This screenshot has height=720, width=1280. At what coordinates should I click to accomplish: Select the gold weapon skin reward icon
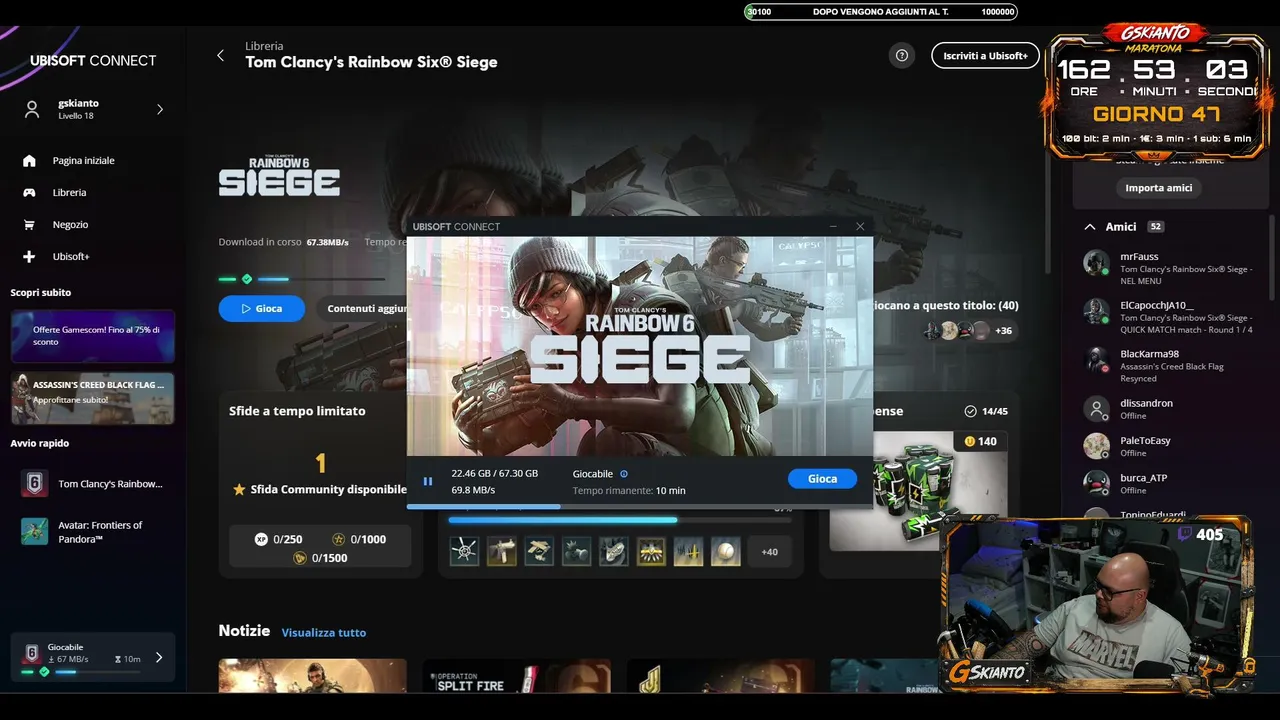click(x=502, y=551)
